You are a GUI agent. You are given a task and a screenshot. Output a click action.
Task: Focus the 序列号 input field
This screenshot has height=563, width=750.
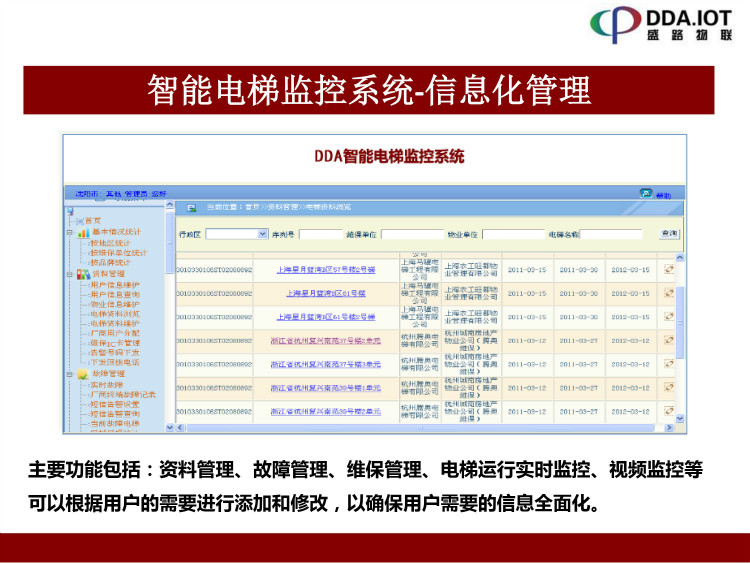coord(320,234)
